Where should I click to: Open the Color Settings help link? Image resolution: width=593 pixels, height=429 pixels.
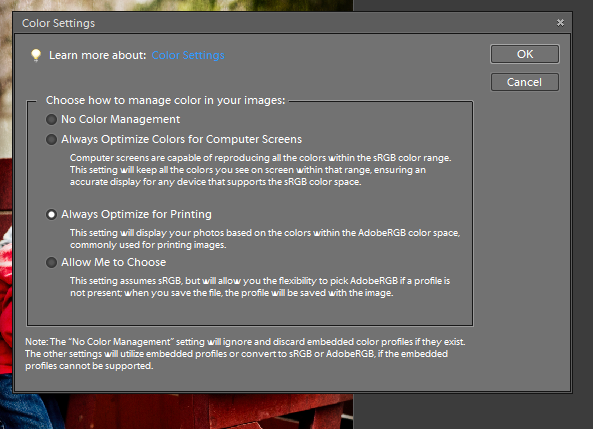coord(188,55)
